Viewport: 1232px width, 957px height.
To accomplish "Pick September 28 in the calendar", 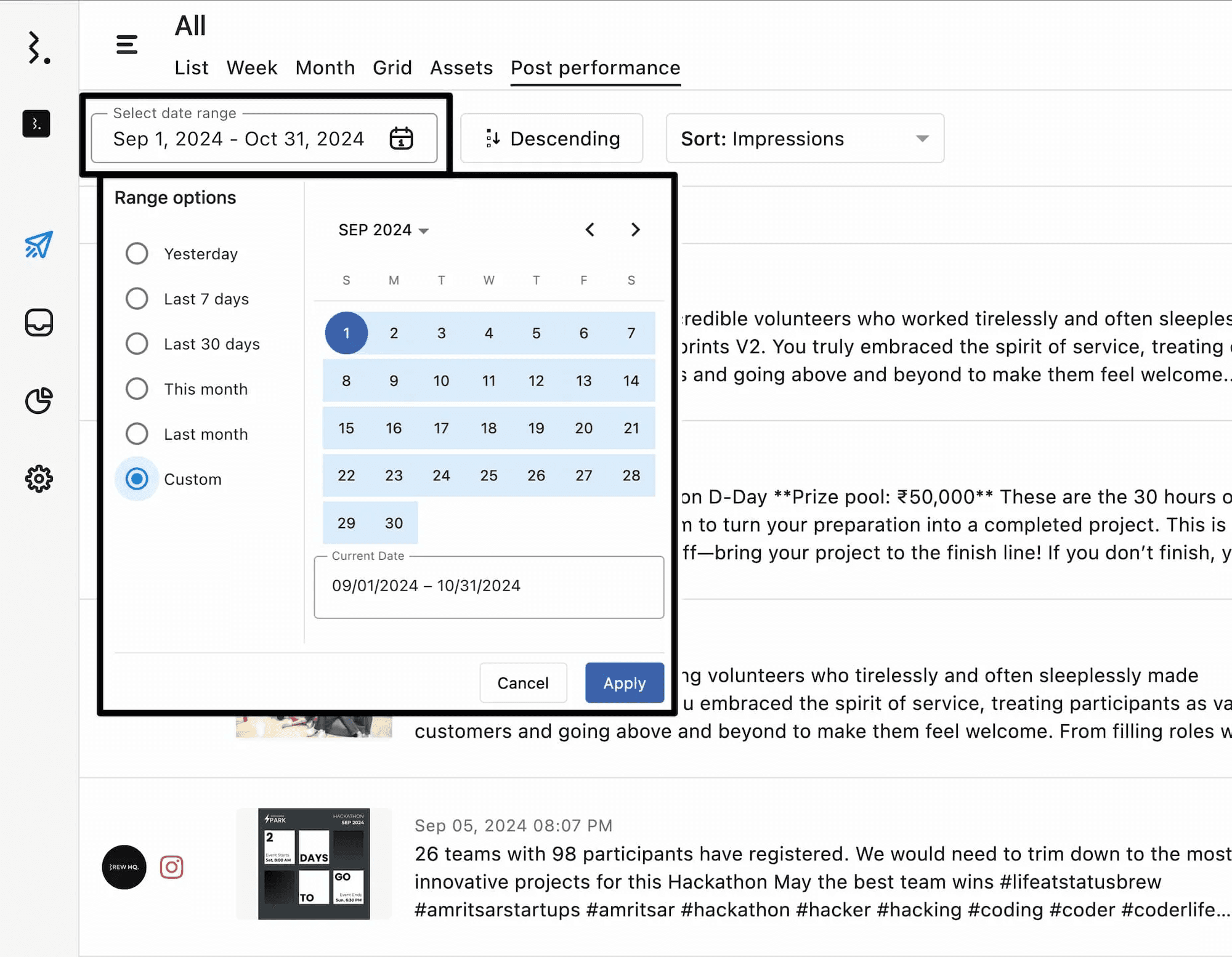I will (x=631, y=475).
